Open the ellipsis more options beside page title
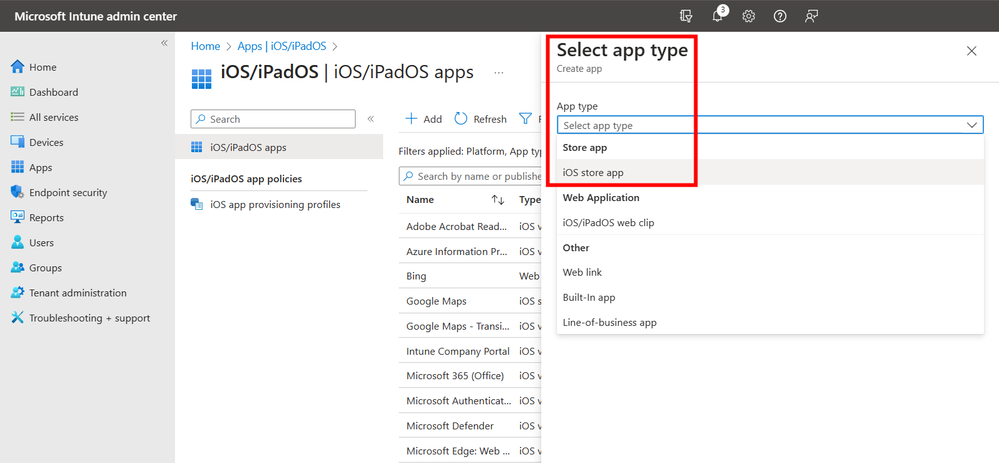The width and height of the screenshot is (999, 463). [x=499, y=73]
